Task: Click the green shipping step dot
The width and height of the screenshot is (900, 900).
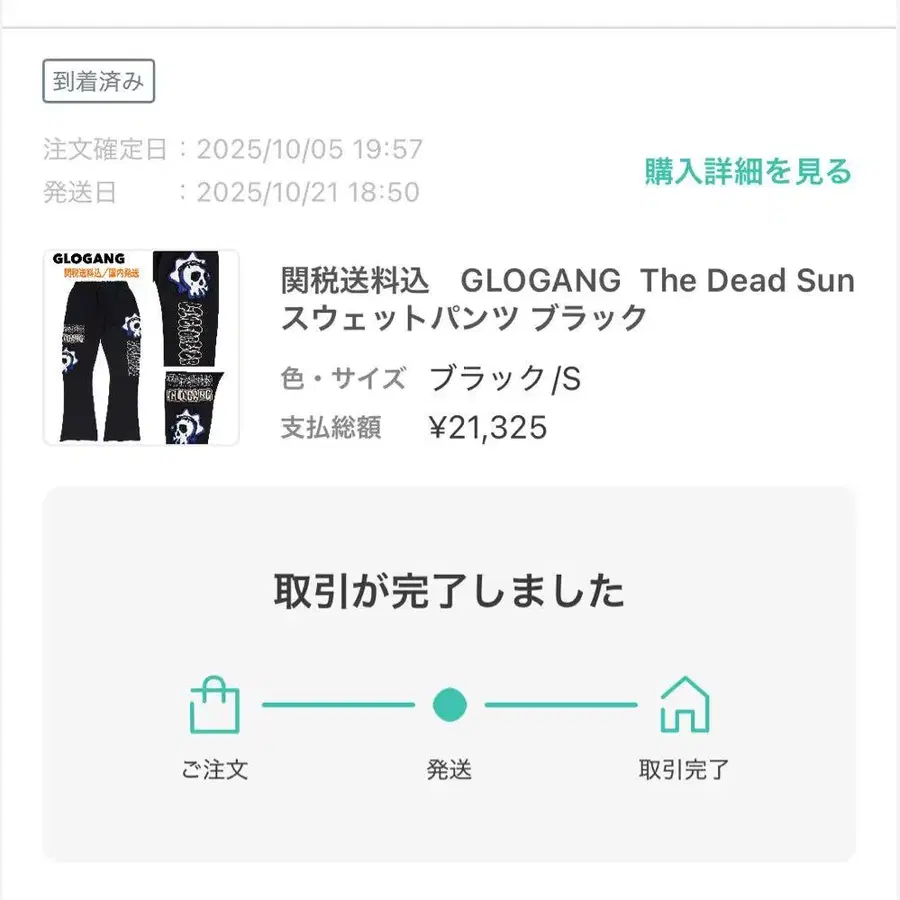Action: (x=450, y=704)
